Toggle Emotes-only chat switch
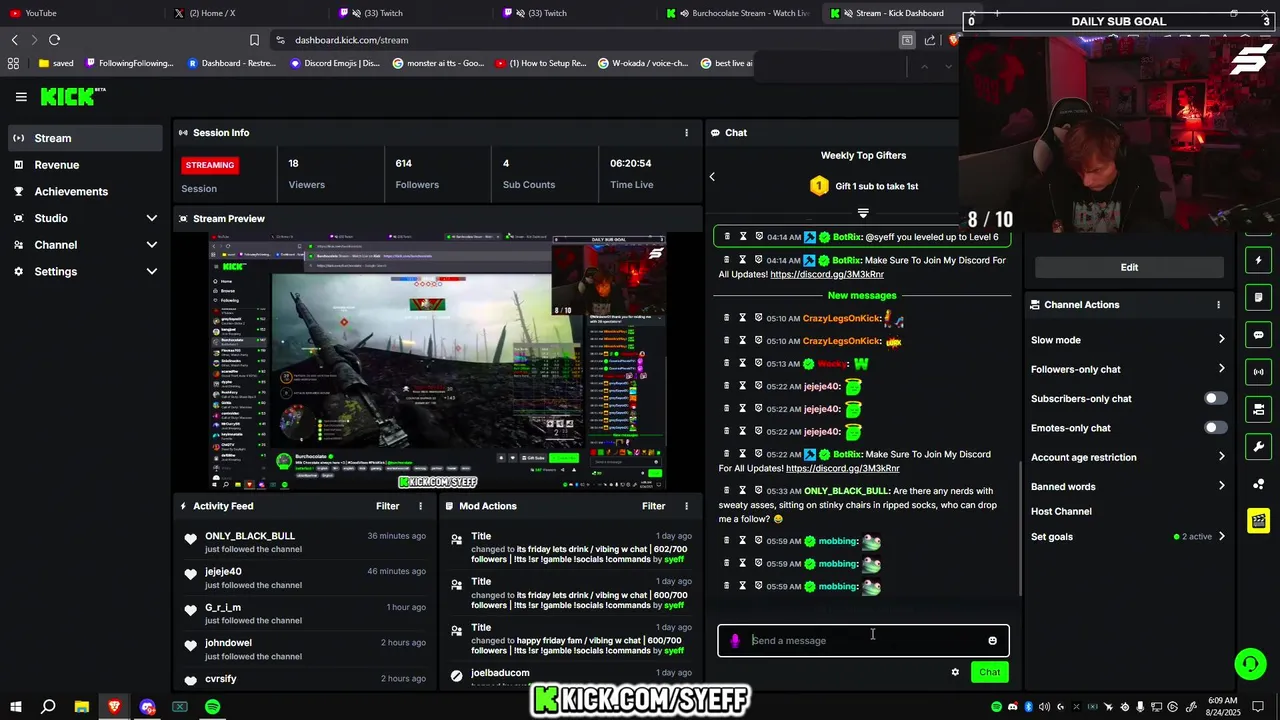1280x720 pixels. (x=1215, y=428)
